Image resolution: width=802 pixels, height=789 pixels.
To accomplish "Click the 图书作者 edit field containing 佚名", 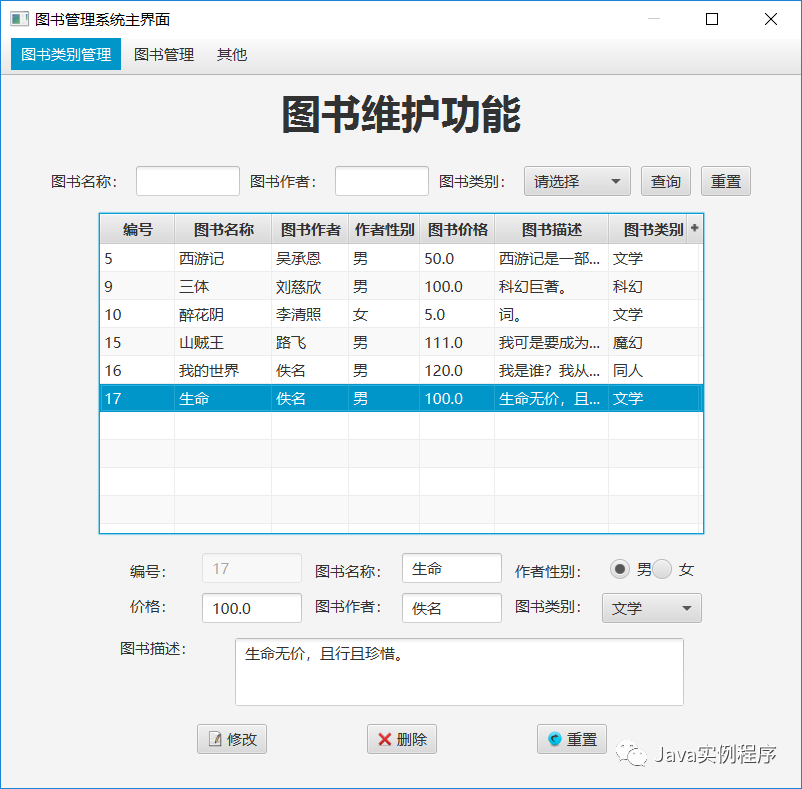I will [x=452, y=608].
